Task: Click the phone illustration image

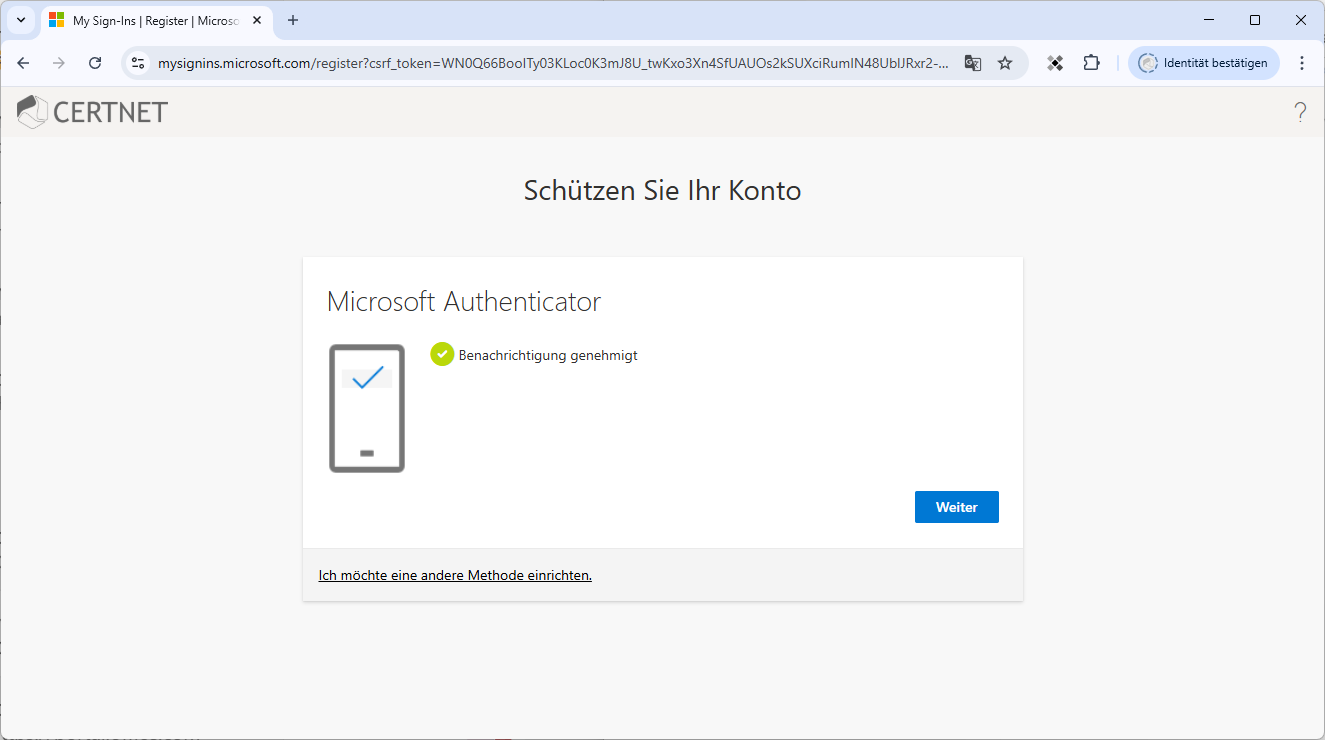Action: pos(367,408)
